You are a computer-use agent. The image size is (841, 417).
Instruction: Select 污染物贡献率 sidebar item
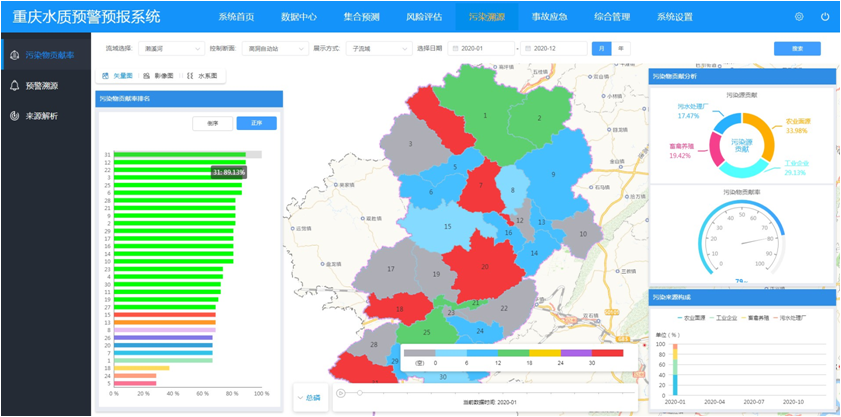[47, 55]
